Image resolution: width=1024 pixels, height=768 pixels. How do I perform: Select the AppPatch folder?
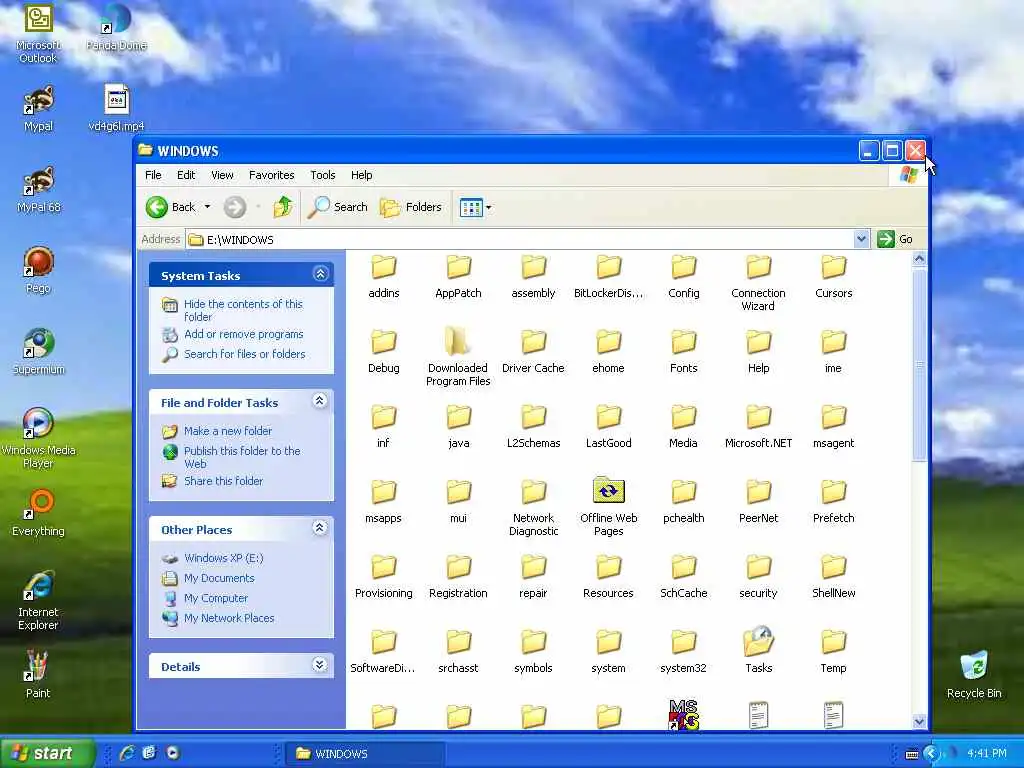point(458,277)
